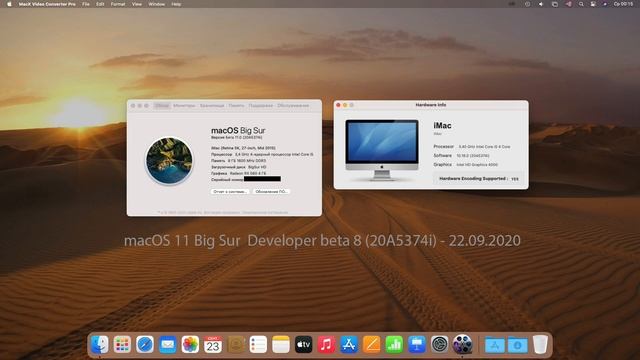Image resolution: width=640 pixels, height=360 pixels.
Task: Open Music app in the dock
Action: coord(326,344)
